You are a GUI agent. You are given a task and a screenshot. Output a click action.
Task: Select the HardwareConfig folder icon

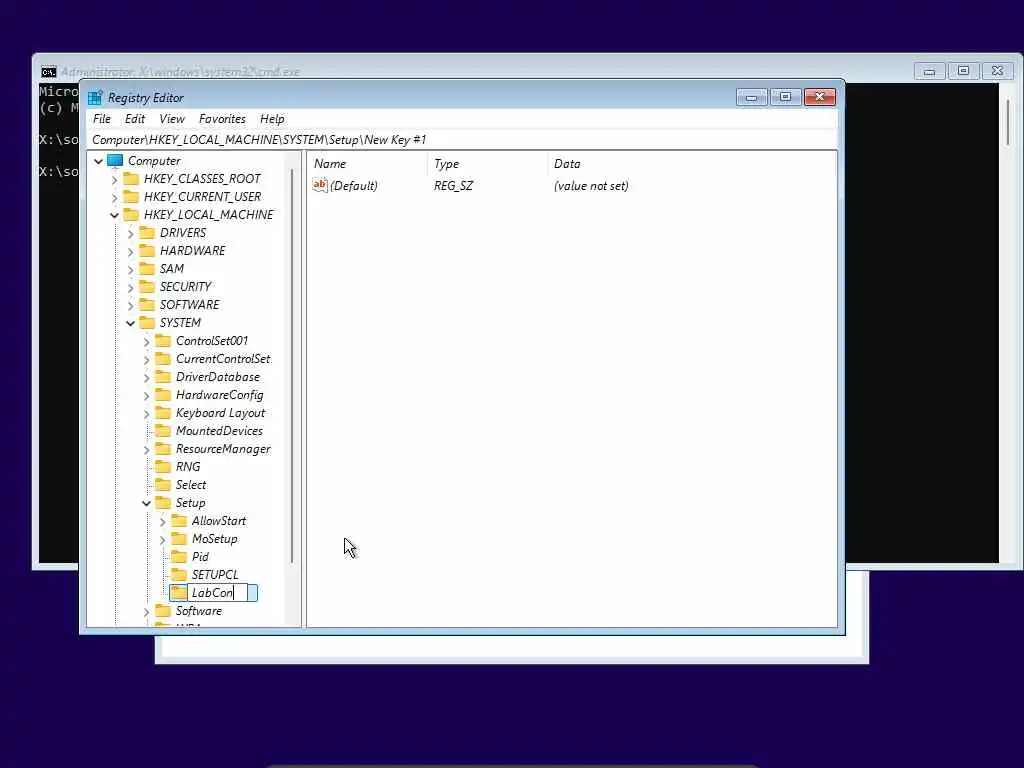coord(163,394)
